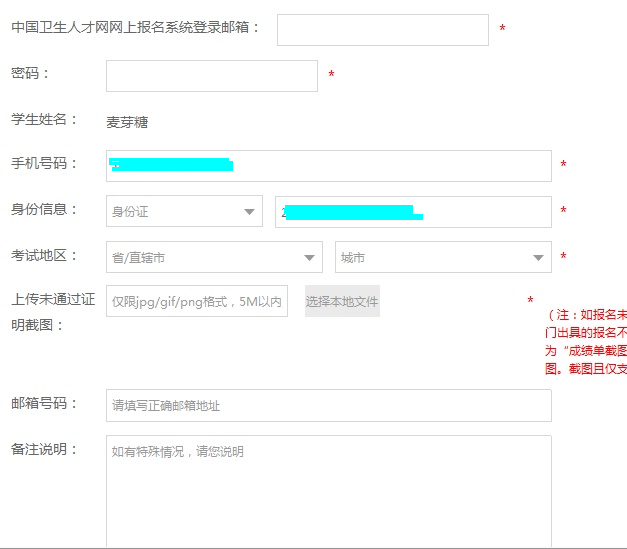The image size is (627, 549).
Task: Click the student name 麦芽糖
Action: [x=127, y=122]
